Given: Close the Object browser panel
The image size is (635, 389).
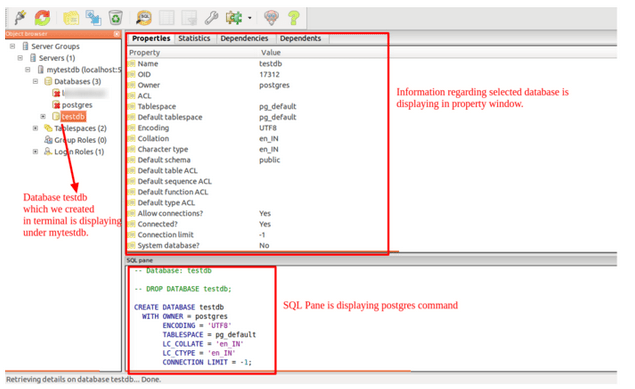Looking at the screenshot, I should pos(117,34).
